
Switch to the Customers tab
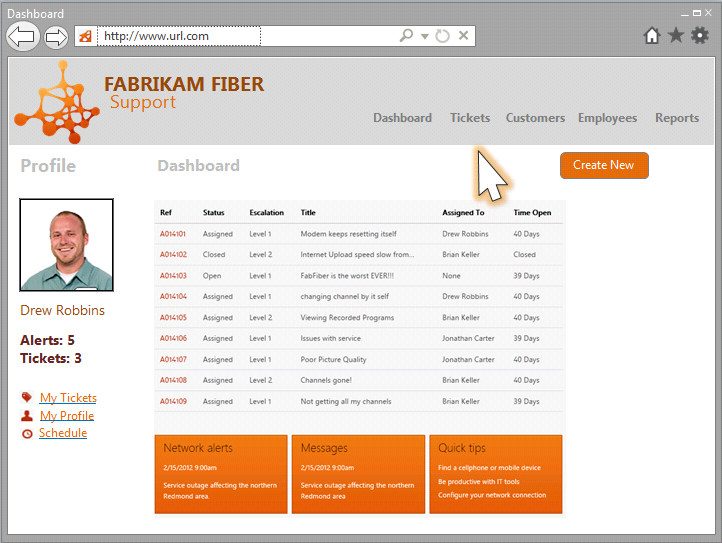click(x=535, y=118)
